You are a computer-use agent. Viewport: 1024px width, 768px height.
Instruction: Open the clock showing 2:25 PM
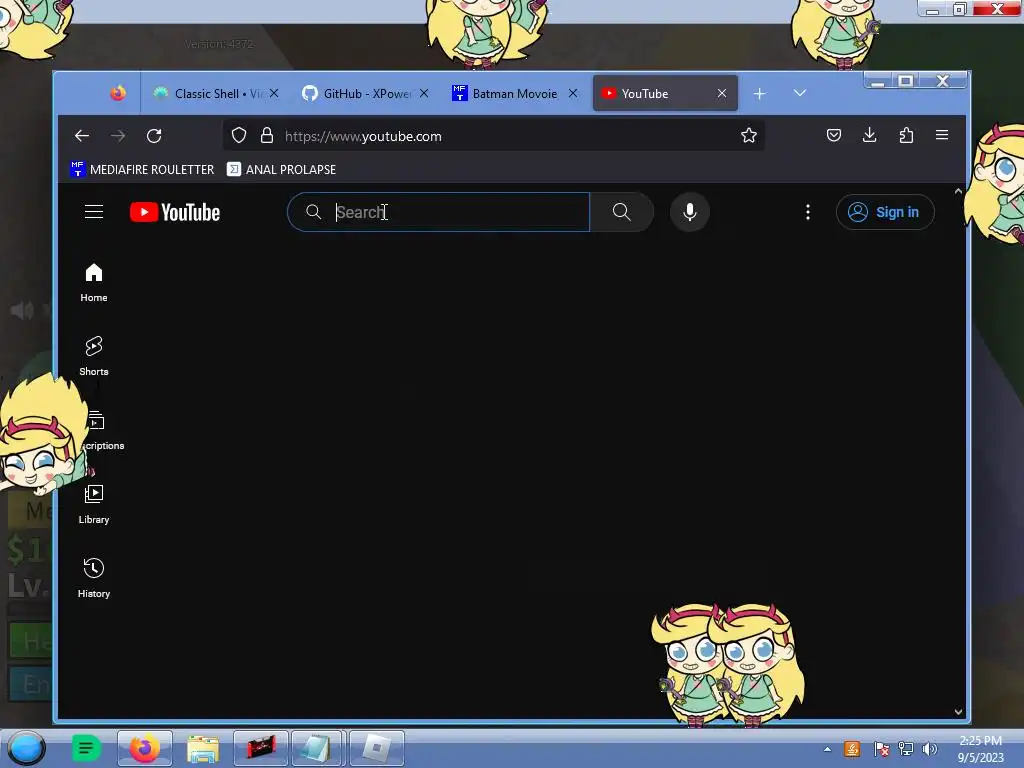[x=980, y=749]
